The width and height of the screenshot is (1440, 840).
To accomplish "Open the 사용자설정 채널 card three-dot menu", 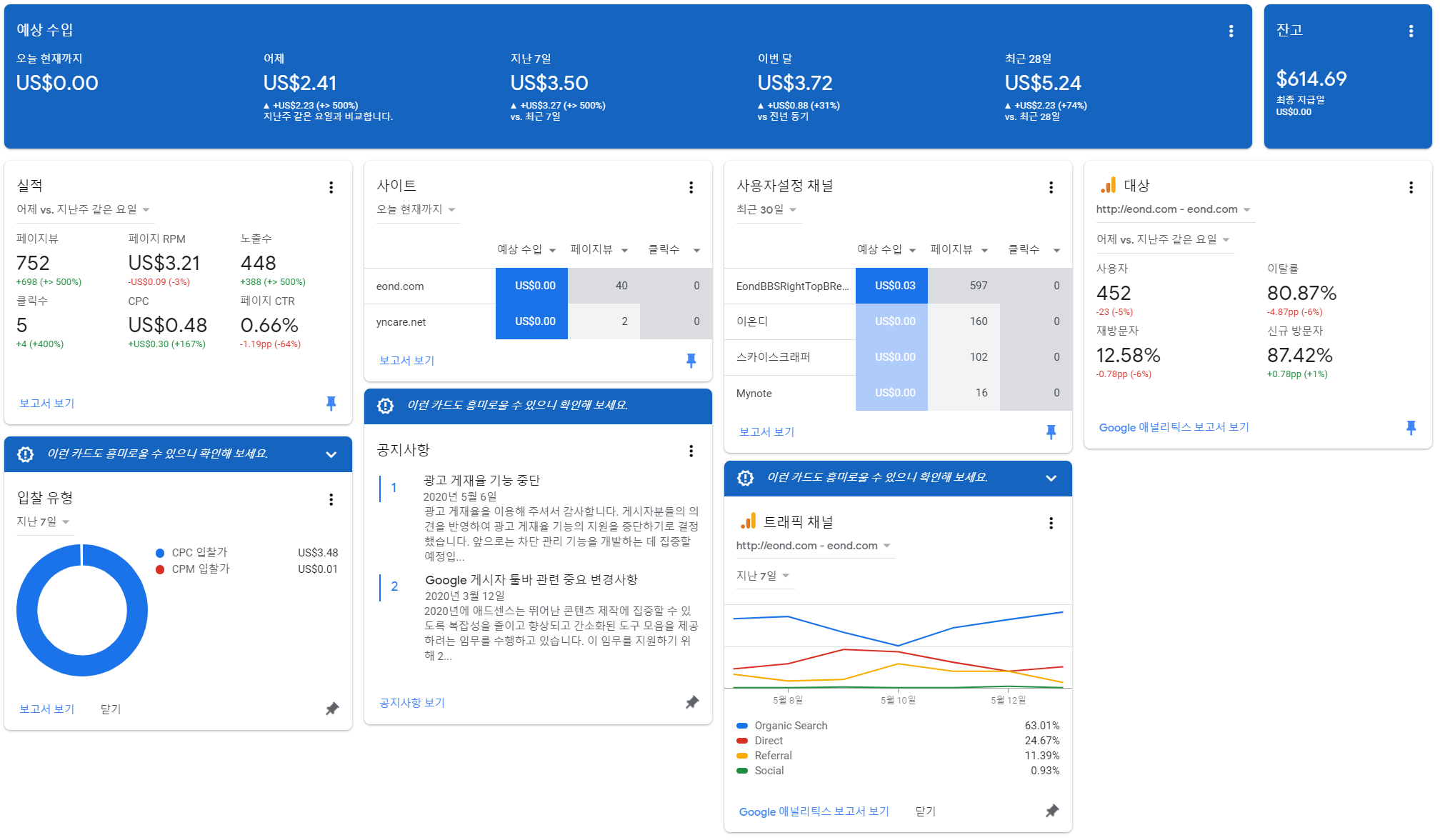I will pyautogui.click(x=1051, y=187).
